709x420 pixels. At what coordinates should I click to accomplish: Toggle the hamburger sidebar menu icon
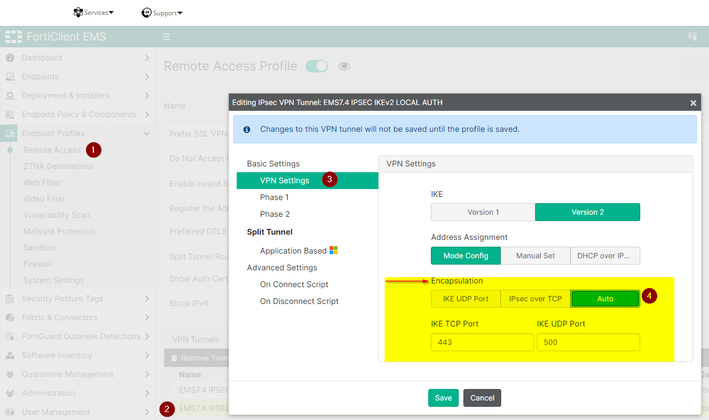[x=166, y=37]
